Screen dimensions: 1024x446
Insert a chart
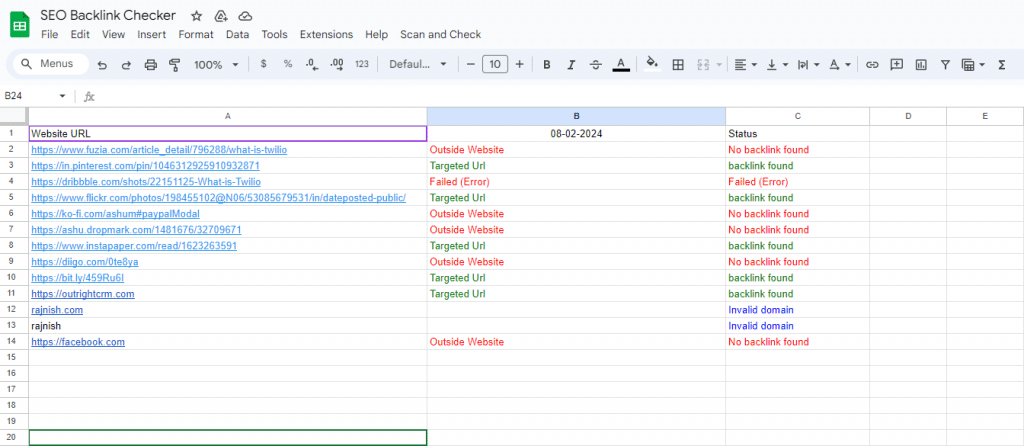click(x=921, y=64)
